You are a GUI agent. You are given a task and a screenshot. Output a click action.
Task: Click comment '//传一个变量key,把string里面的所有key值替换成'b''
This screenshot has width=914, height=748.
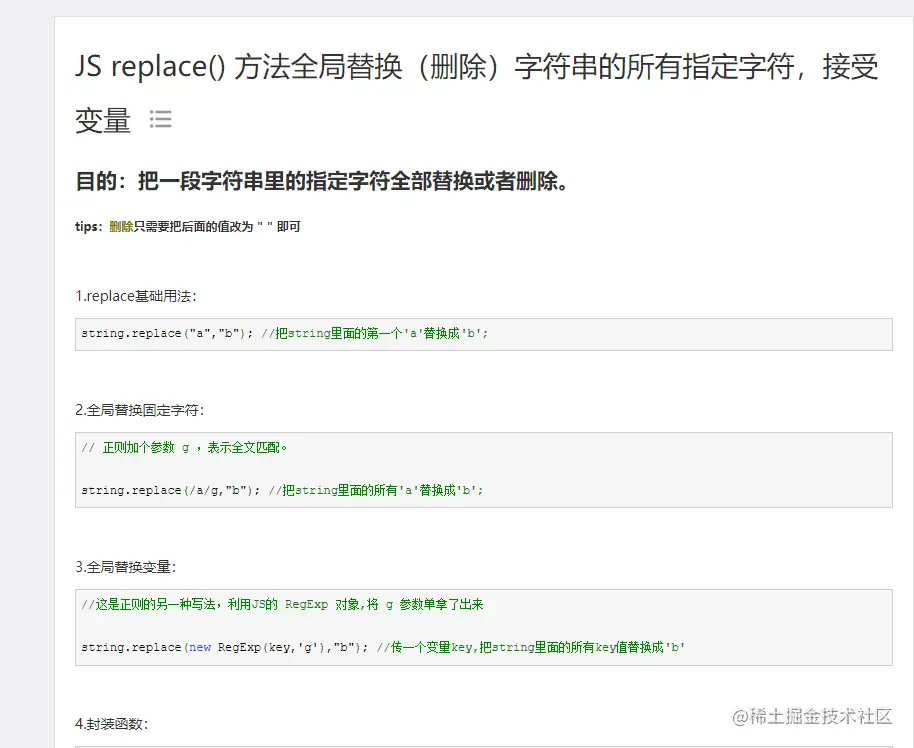click(530, 648)
